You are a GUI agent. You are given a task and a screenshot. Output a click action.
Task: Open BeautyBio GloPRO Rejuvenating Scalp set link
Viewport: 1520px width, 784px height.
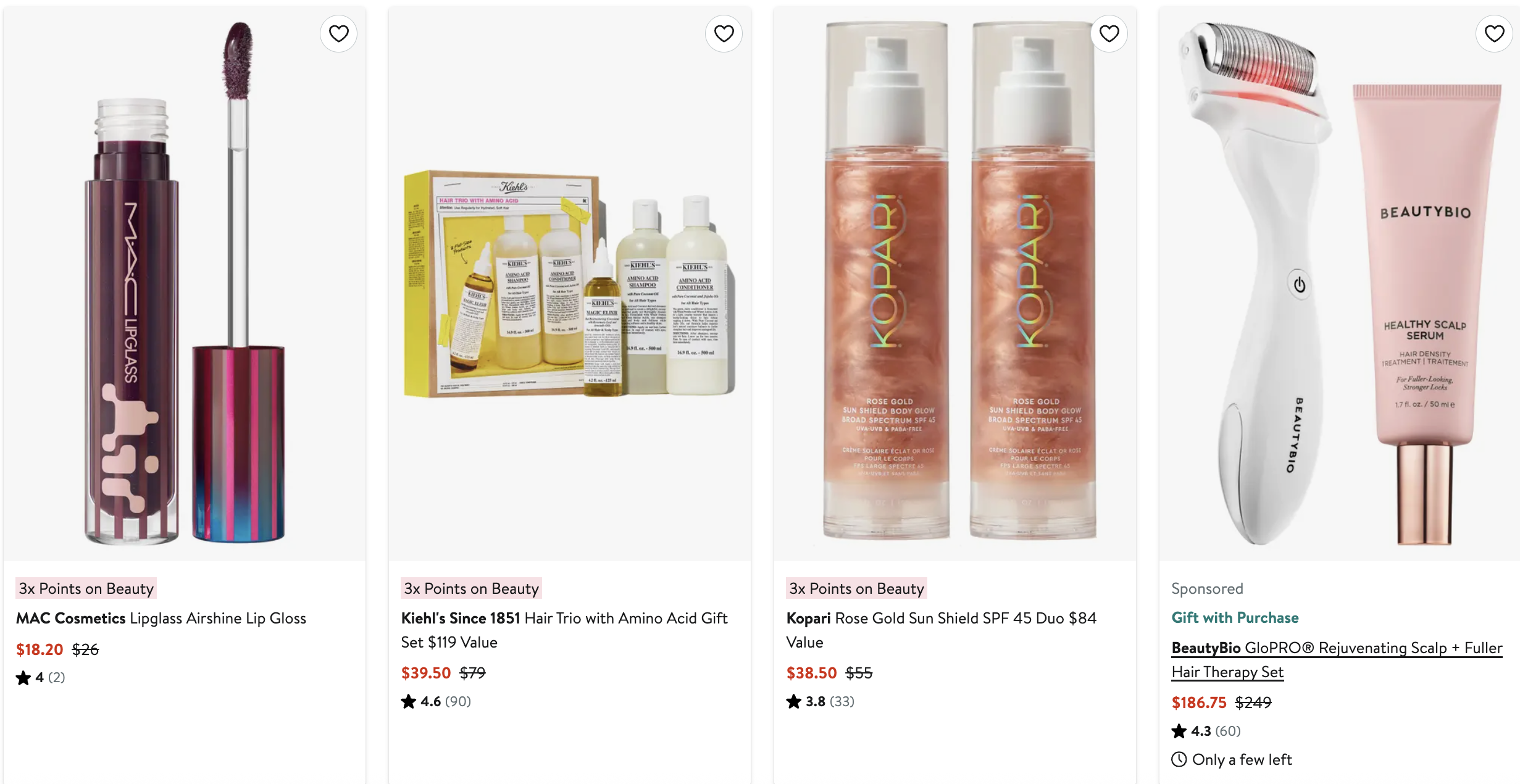(x=1337, y=659)
